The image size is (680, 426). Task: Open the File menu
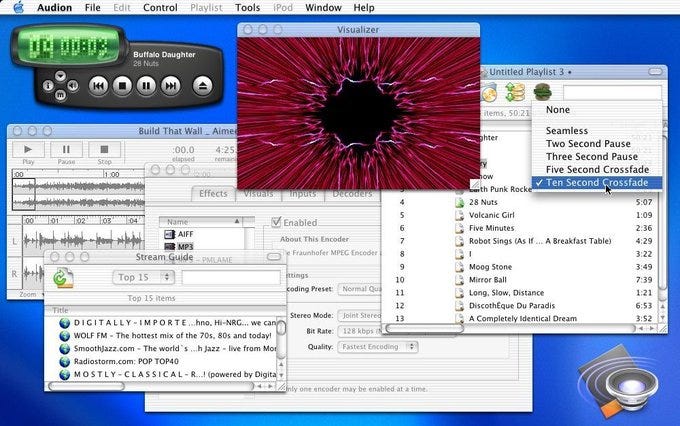coord(92,7)
